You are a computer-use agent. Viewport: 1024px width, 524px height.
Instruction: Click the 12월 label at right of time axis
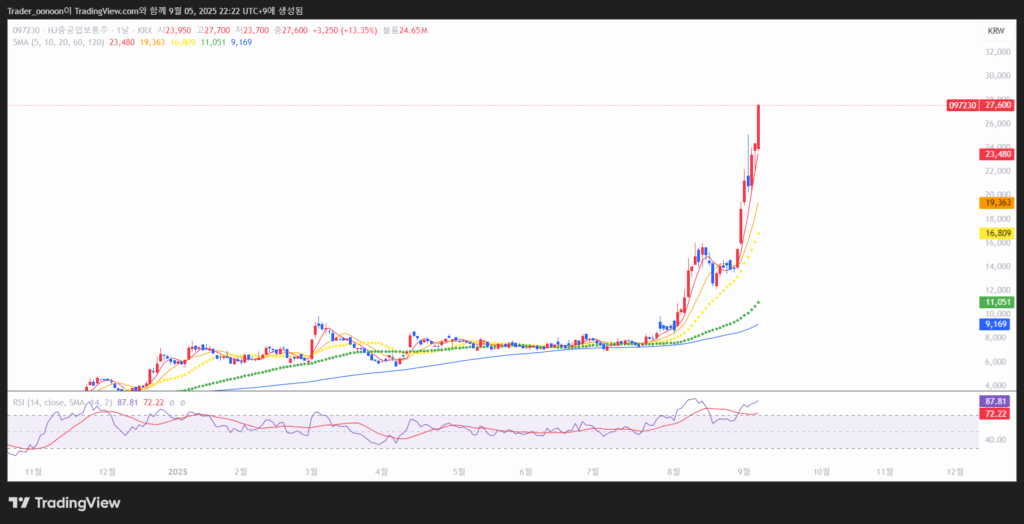pos(953,469)
